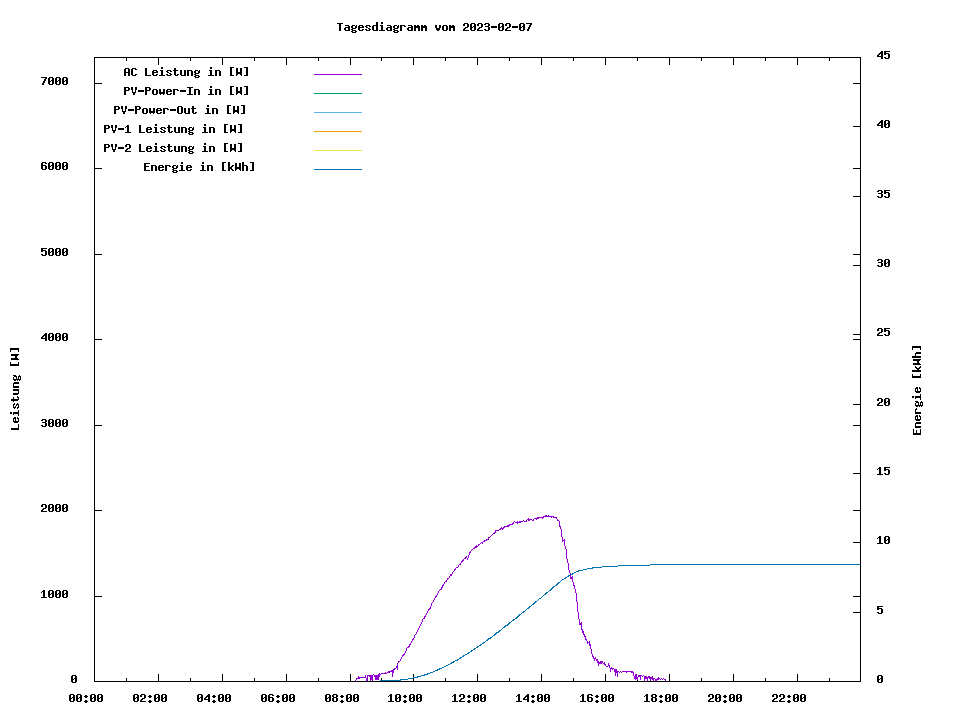Viewport: 960px width, 720px height.
Task: Click the 'Leistung [W]' left axis title
Action: point(15,389)
